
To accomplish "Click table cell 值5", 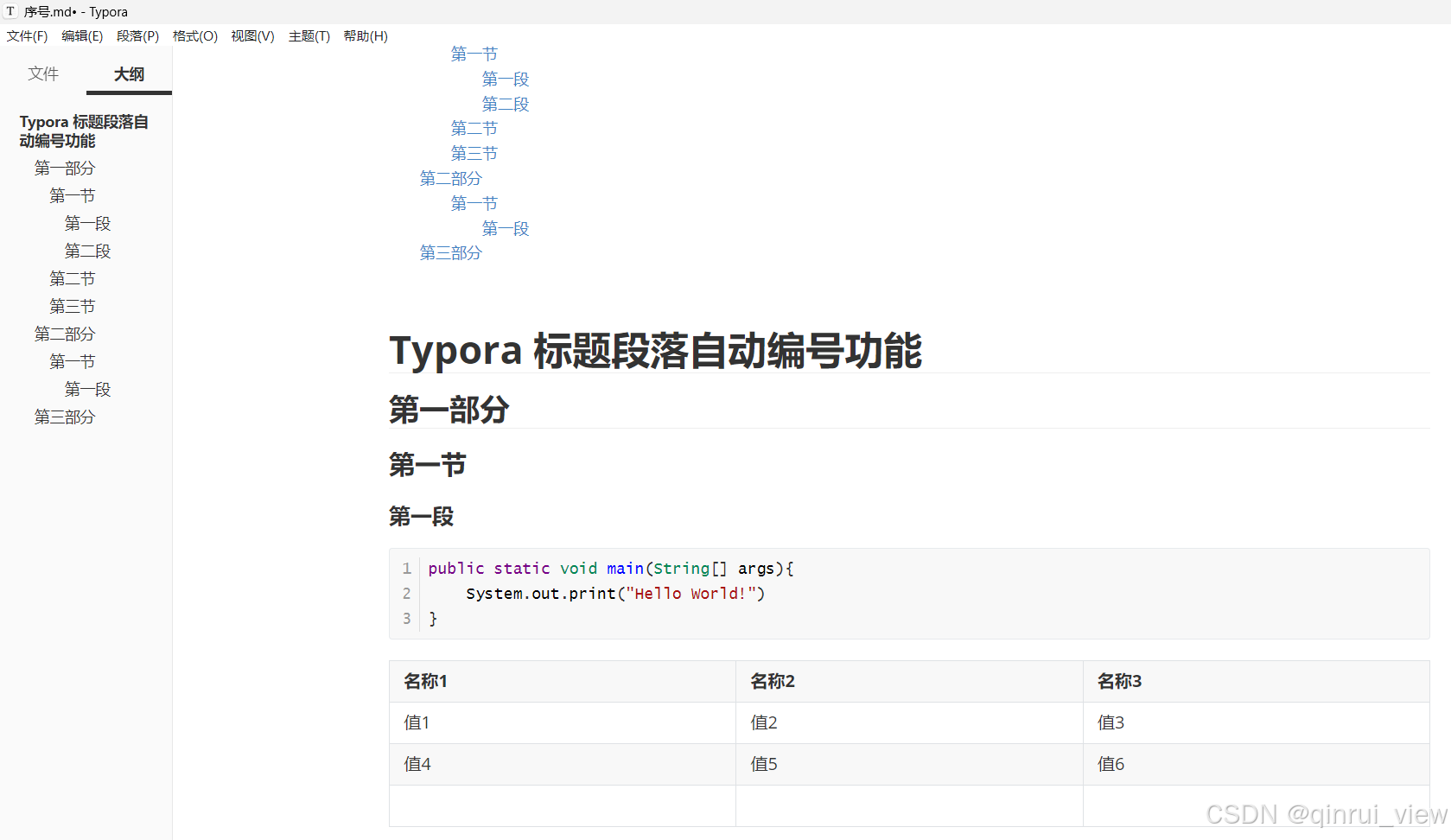I will 909,765.
